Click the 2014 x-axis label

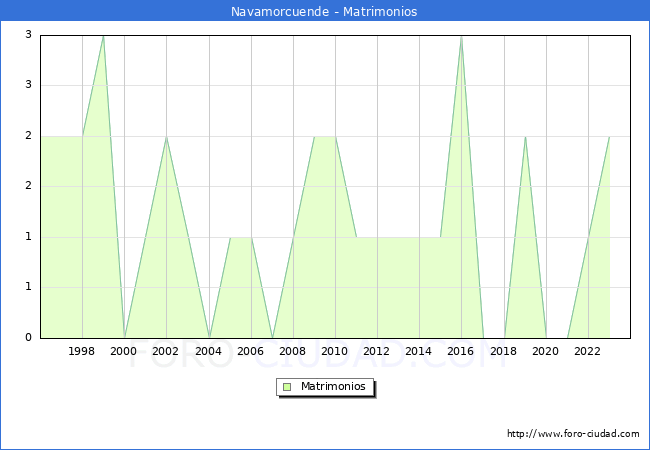(419, 351)
